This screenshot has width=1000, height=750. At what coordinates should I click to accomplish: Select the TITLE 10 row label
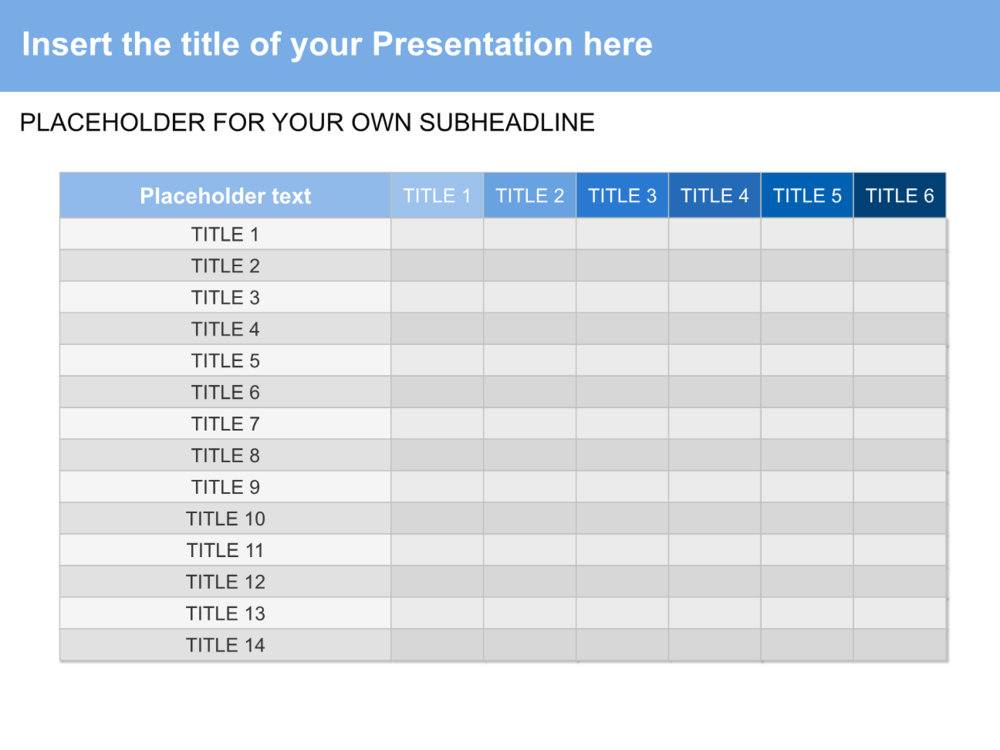(225, 519)
